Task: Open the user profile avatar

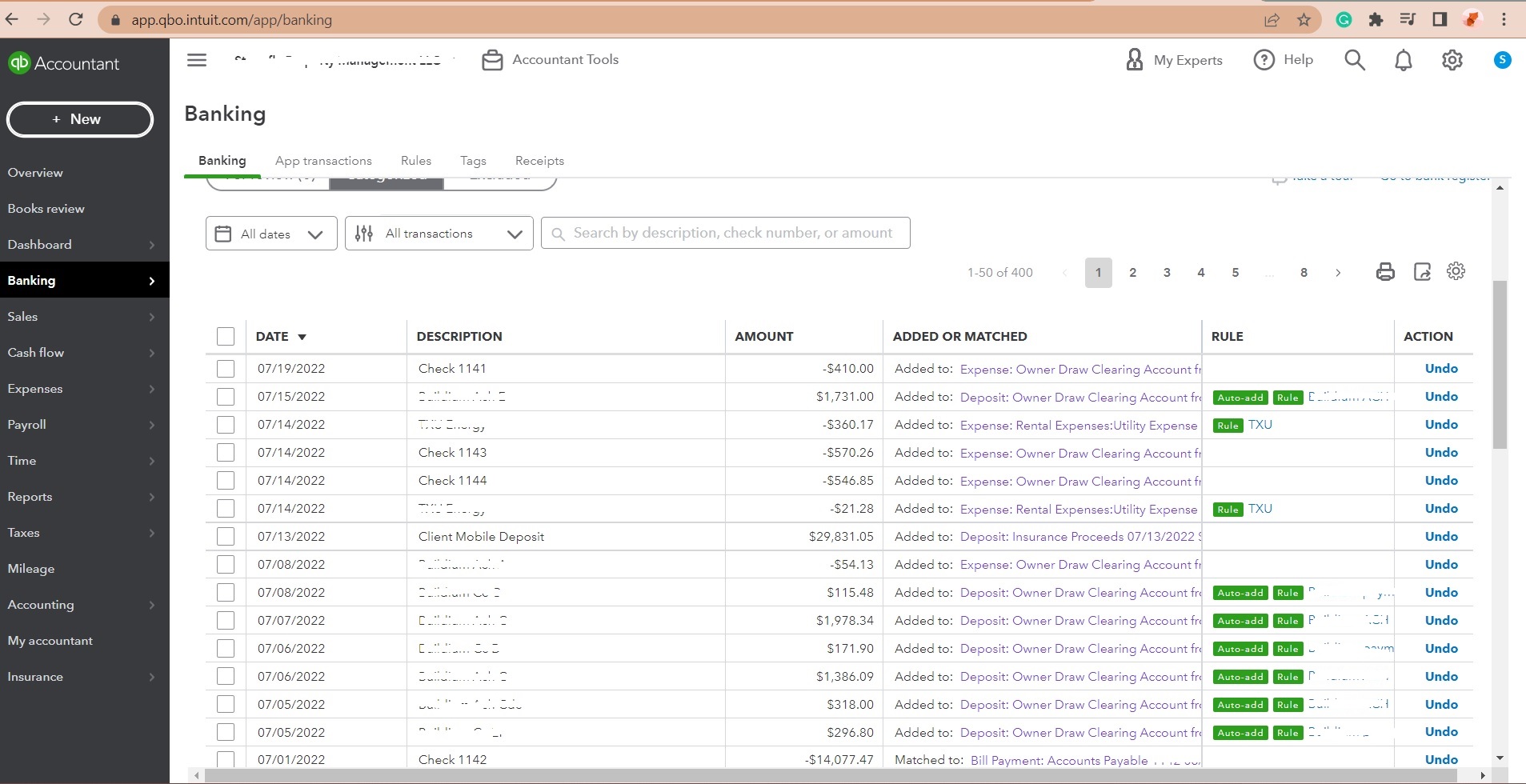Action: (x=1503, y=60)
